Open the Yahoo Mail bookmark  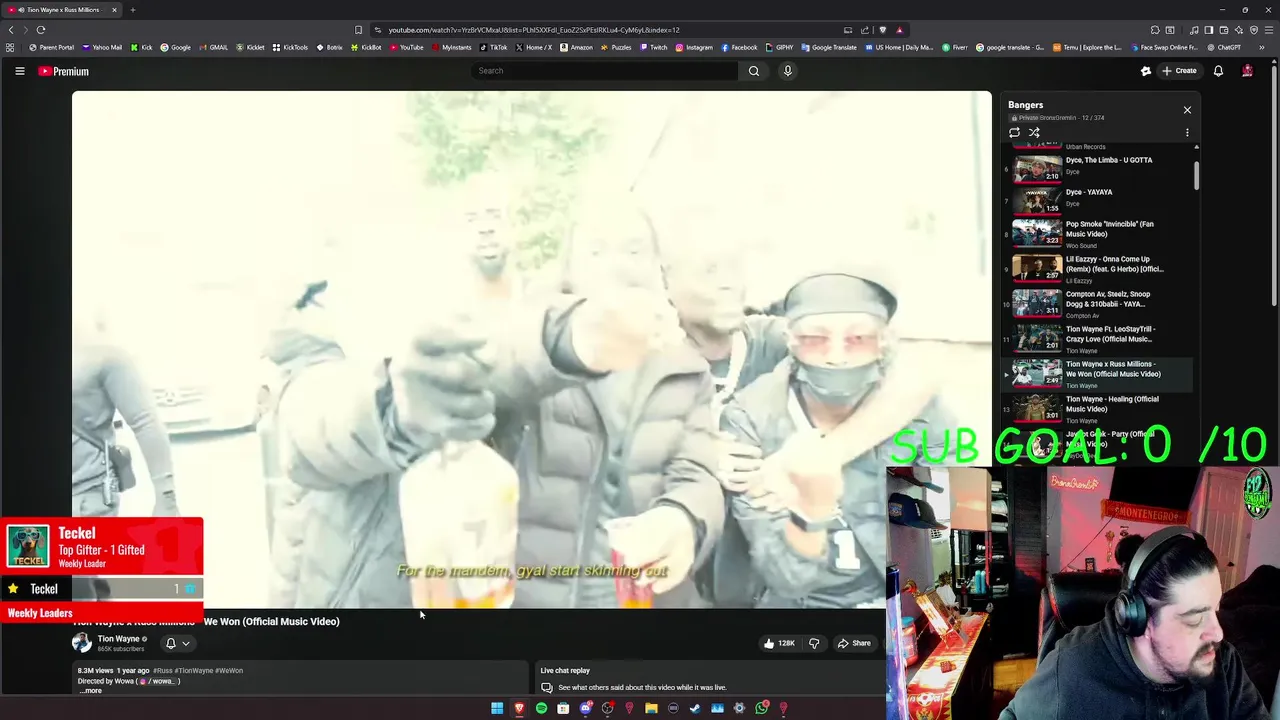click(102, 47)
